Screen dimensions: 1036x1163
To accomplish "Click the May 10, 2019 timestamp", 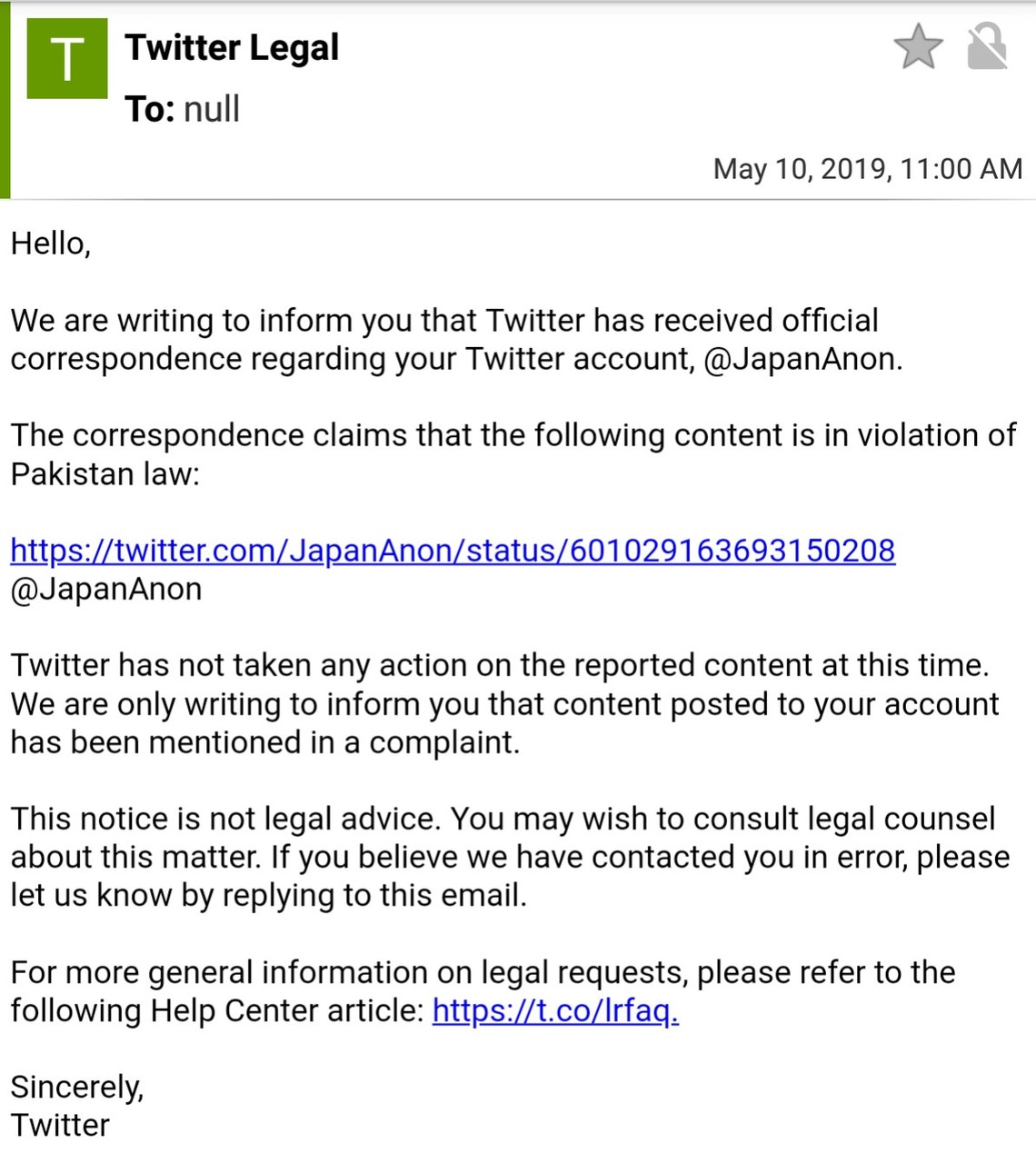I will click(x=867, y=169).
